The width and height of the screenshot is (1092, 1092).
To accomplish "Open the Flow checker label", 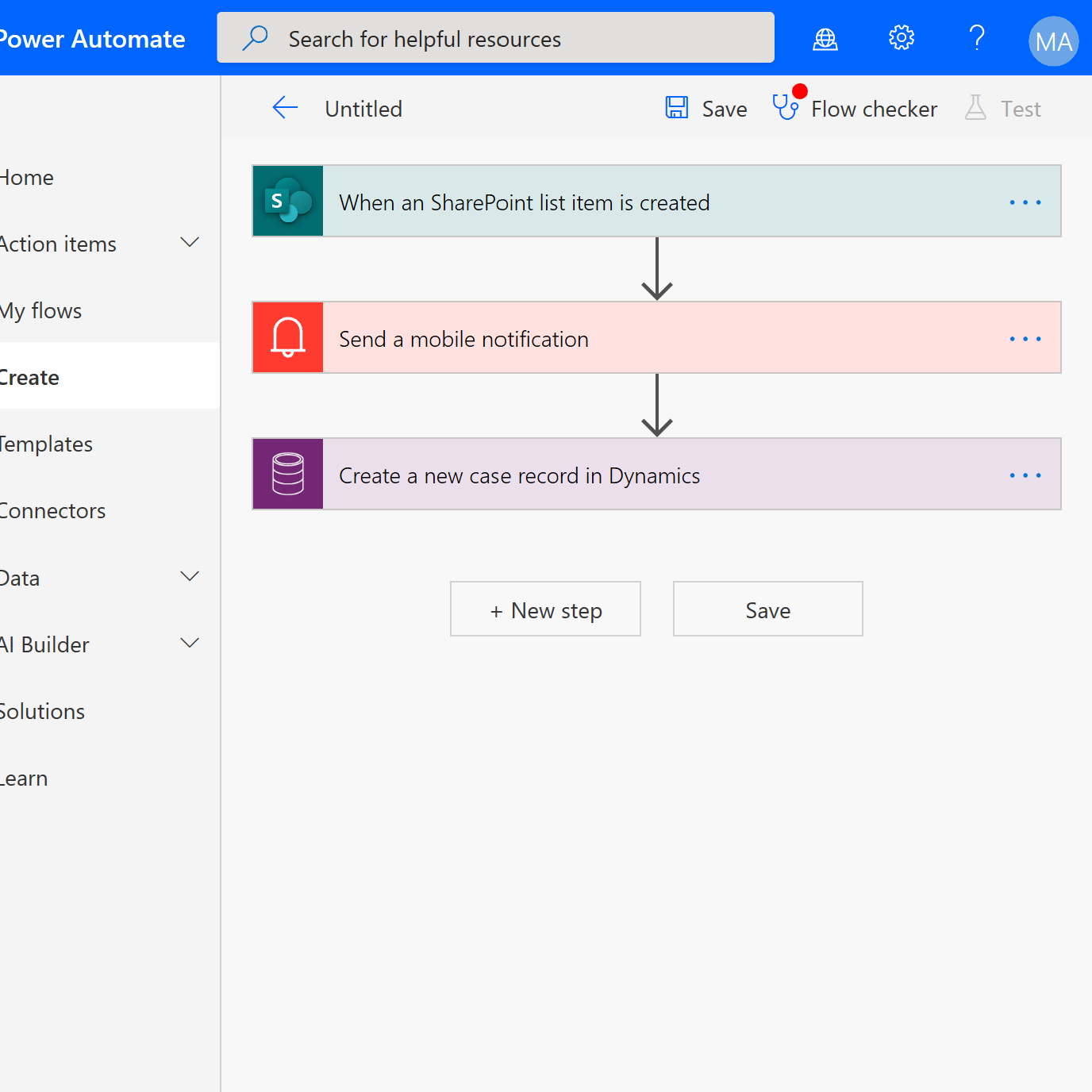I will (874, 109).
